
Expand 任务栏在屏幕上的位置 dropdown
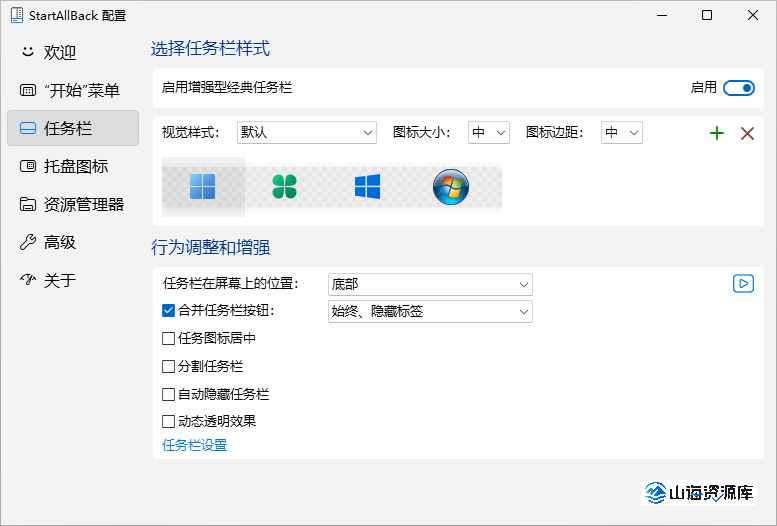pos(430,285)
